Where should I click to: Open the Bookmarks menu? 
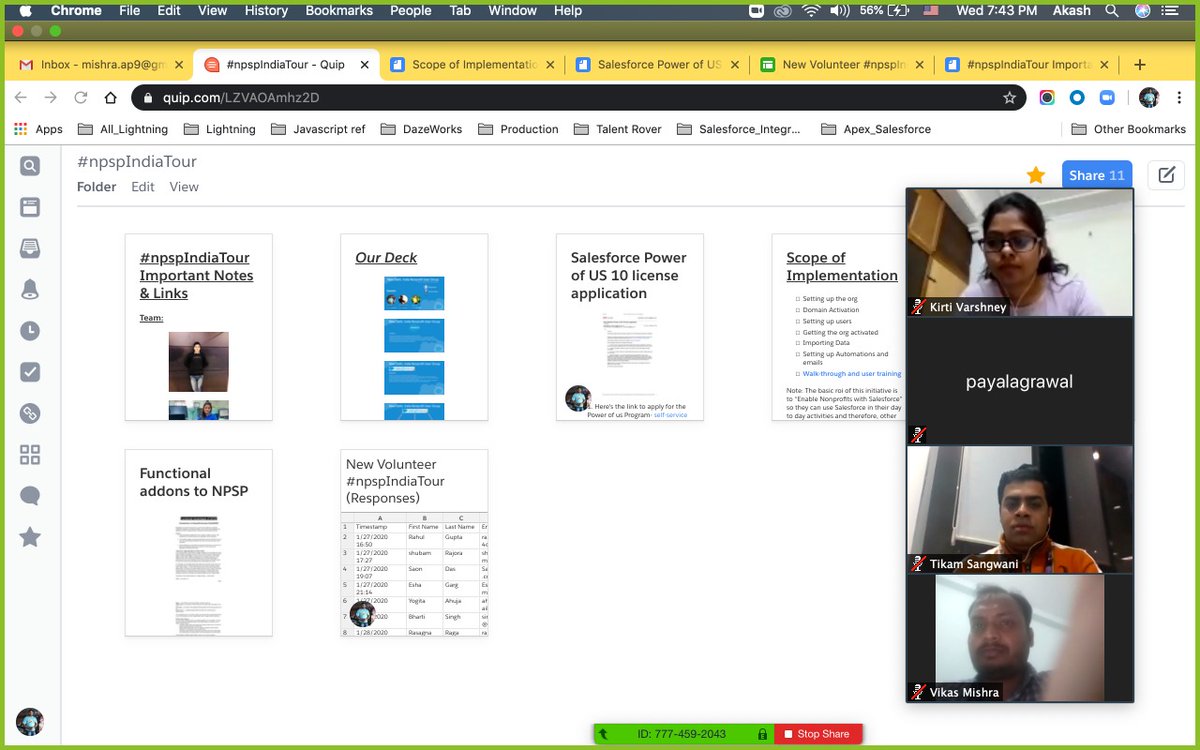tap(339, 10)
